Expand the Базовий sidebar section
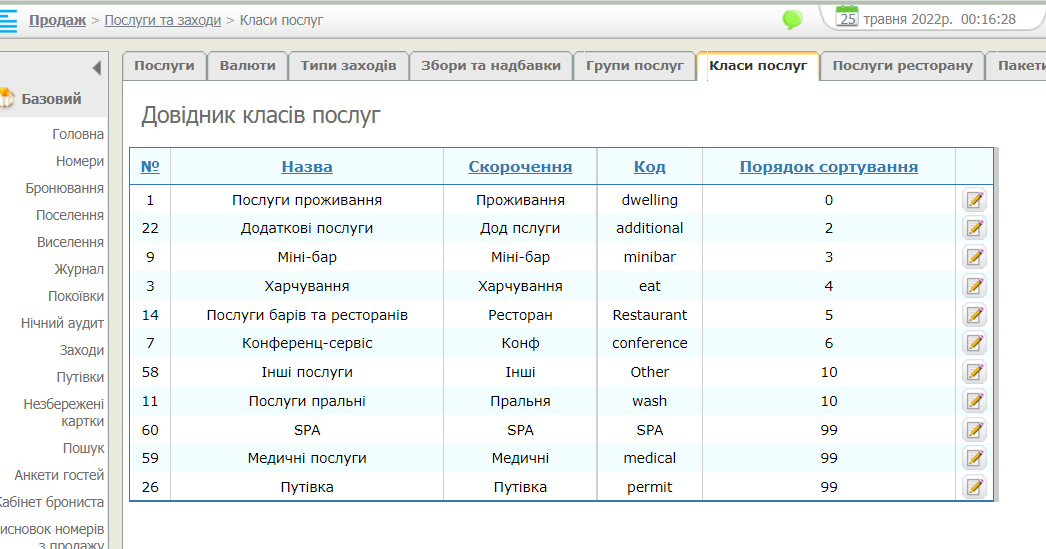The image size is (1046, 549). 51,99
